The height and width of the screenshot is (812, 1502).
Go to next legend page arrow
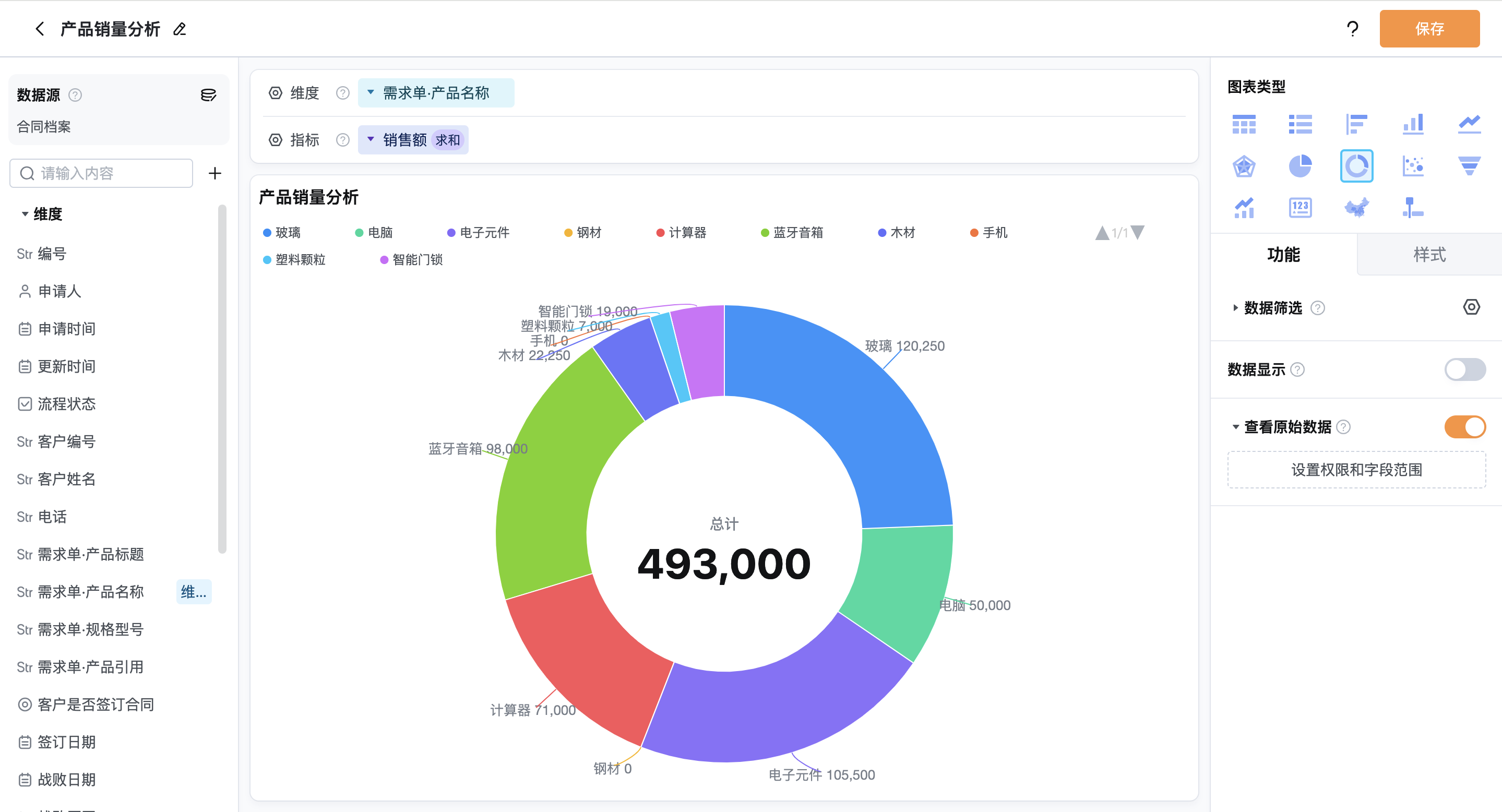(1137, 233)
